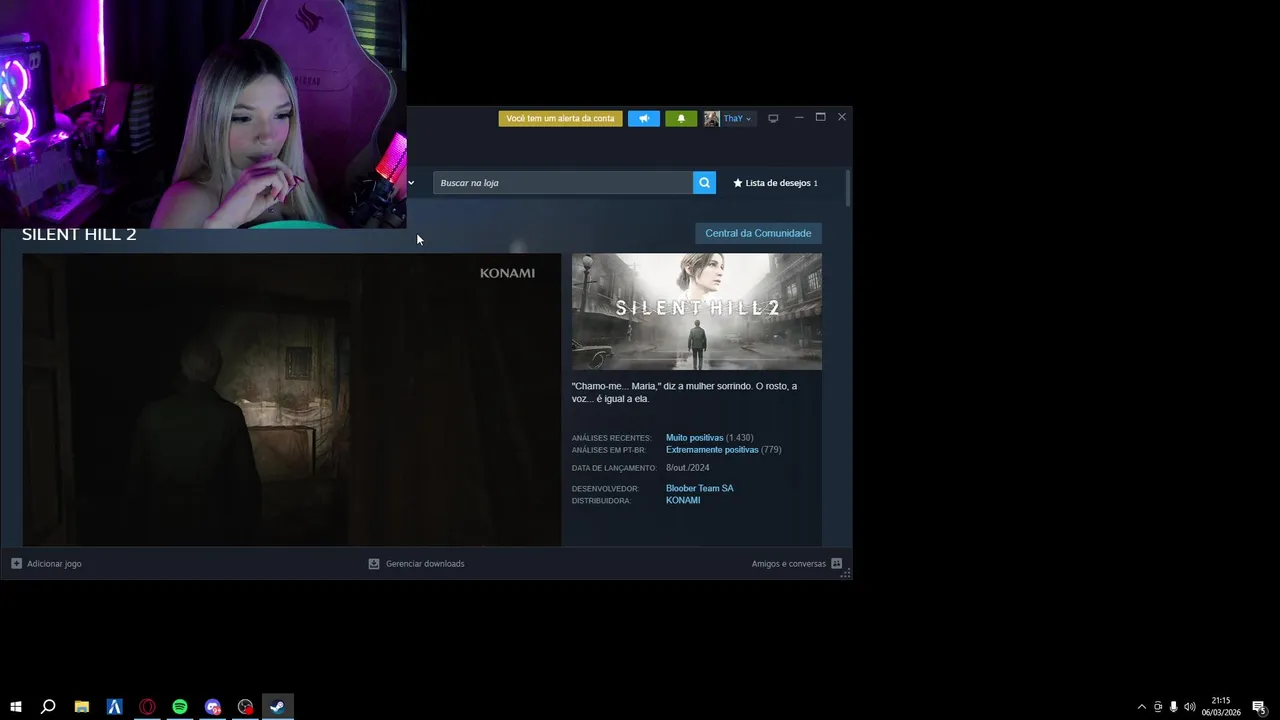The width and height of the screenshot is (1280, 720).
Task: Click the Adicionar jogo label
Action: pyautogui.click(x=54, y=564)
